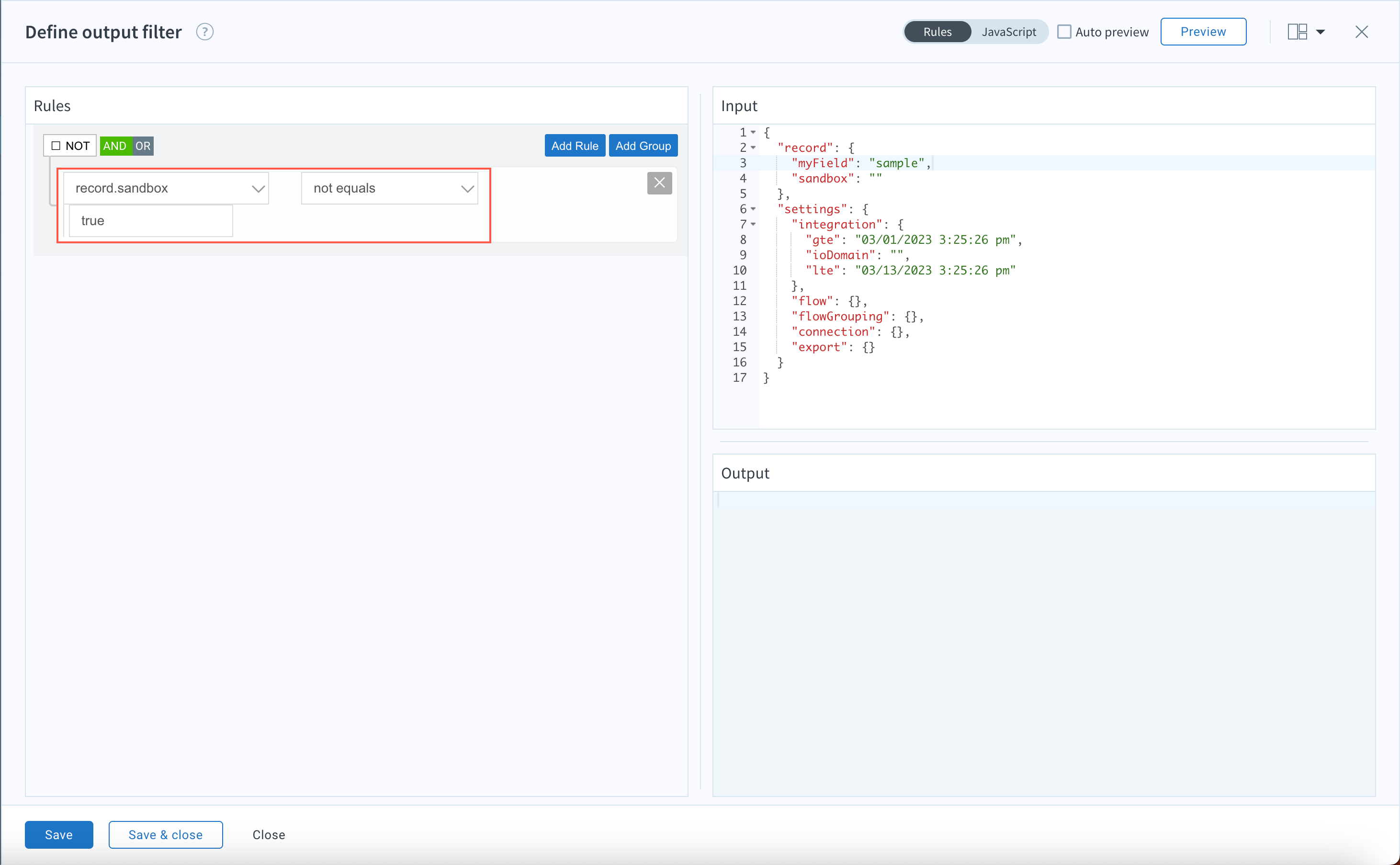Click the "lte" date value in Input
Screen dimensions: 1400x865
(935, 270)
